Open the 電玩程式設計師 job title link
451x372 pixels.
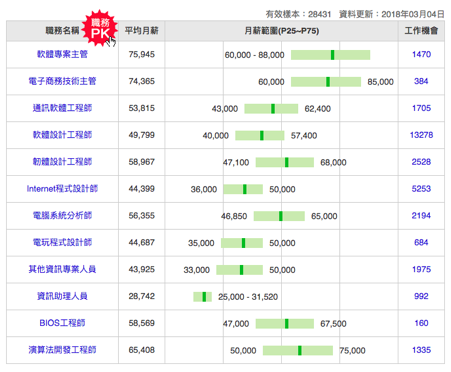click(62, 242)
